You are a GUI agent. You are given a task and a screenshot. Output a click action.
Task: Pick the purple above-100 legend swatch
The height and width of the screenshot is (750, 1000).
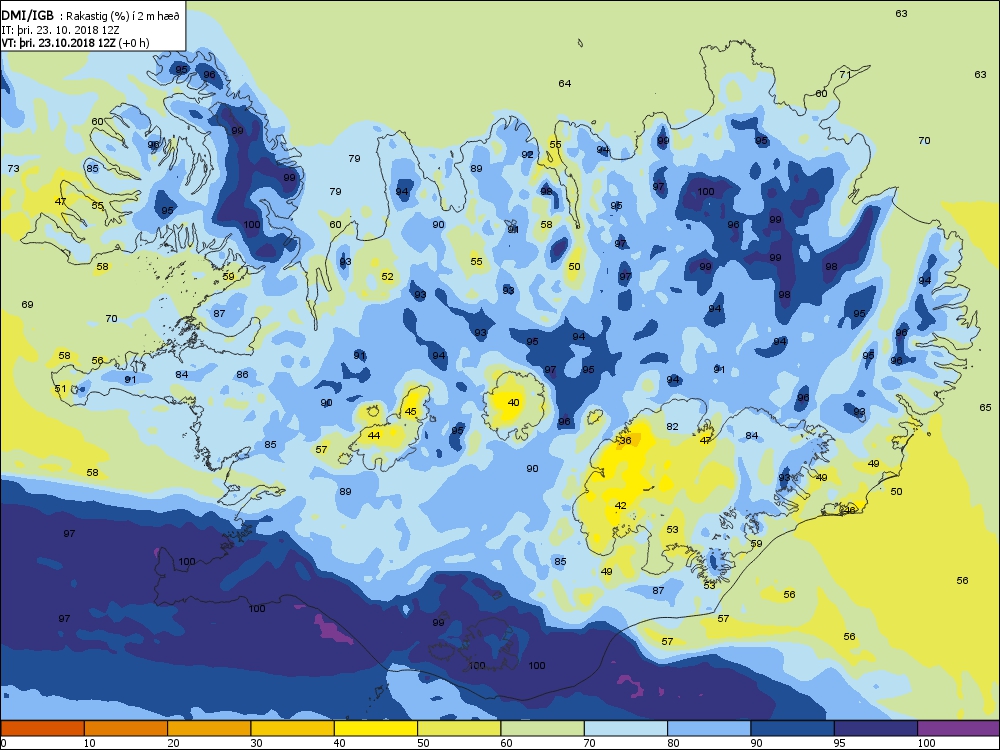click(x=959, y=728)
